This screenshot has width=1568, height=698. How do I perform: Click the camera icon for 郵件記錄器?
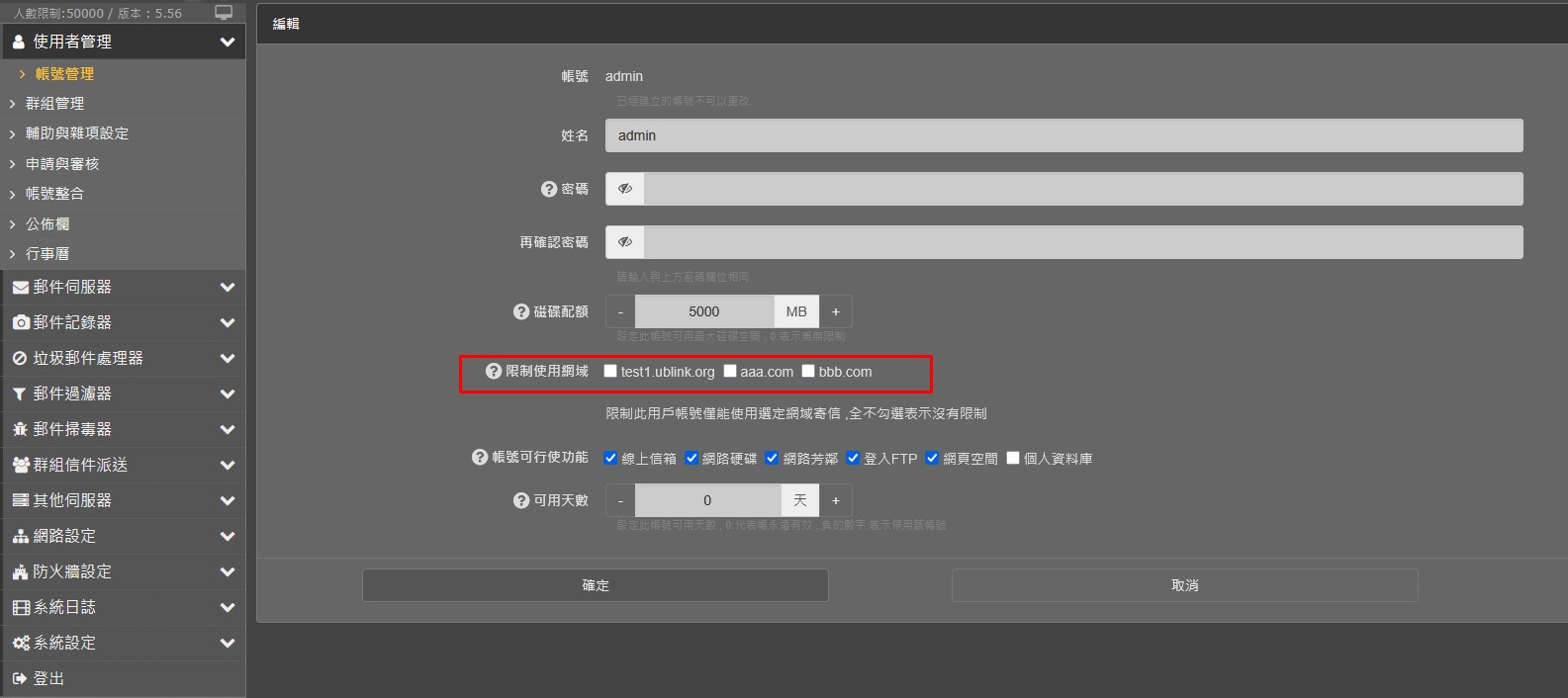point(20,323)
